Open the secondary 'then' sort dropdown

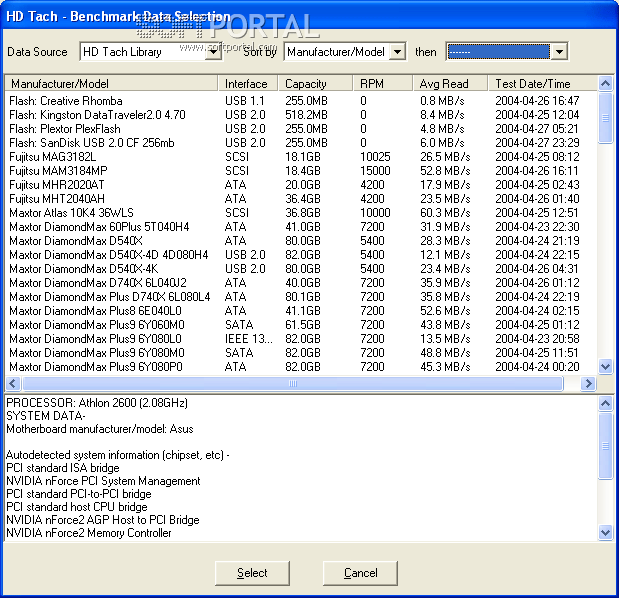click(559, 52)
